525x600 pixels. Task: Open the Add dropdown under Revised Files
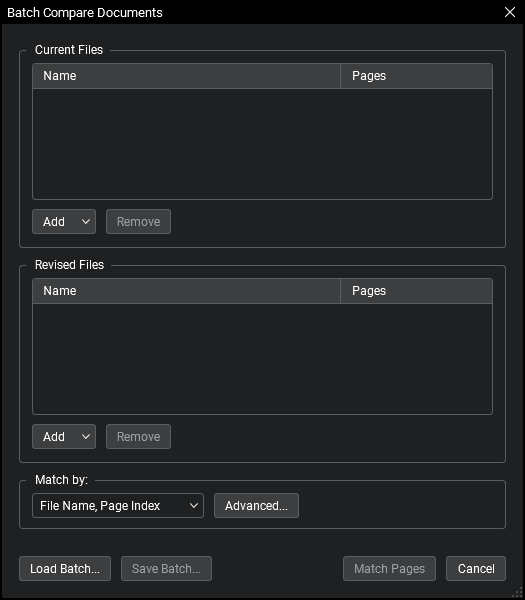point(64,436)
